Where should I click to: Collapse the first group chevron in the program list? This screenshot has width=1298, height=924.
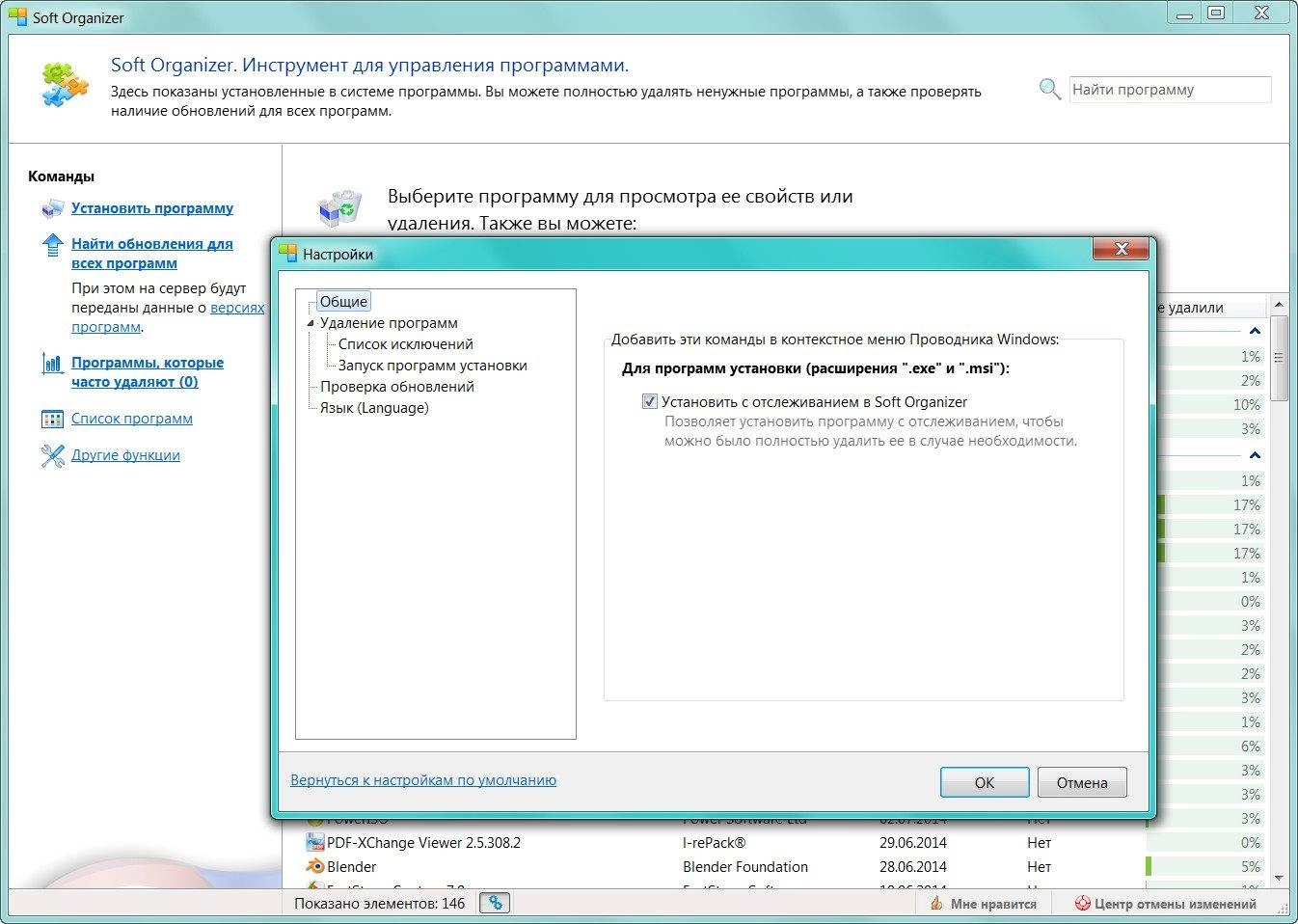(1254, 331)
